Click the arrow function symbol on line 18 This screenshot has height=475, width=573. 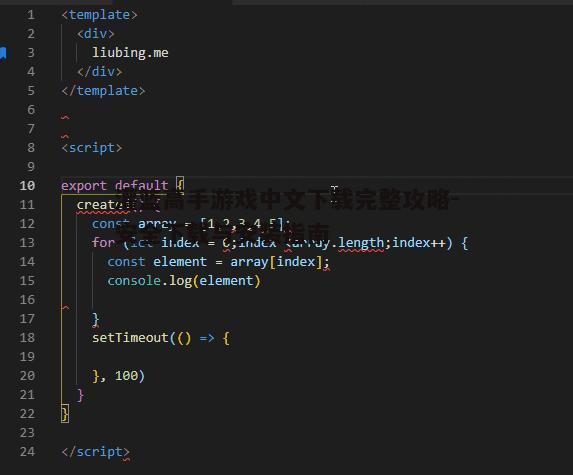207,338
